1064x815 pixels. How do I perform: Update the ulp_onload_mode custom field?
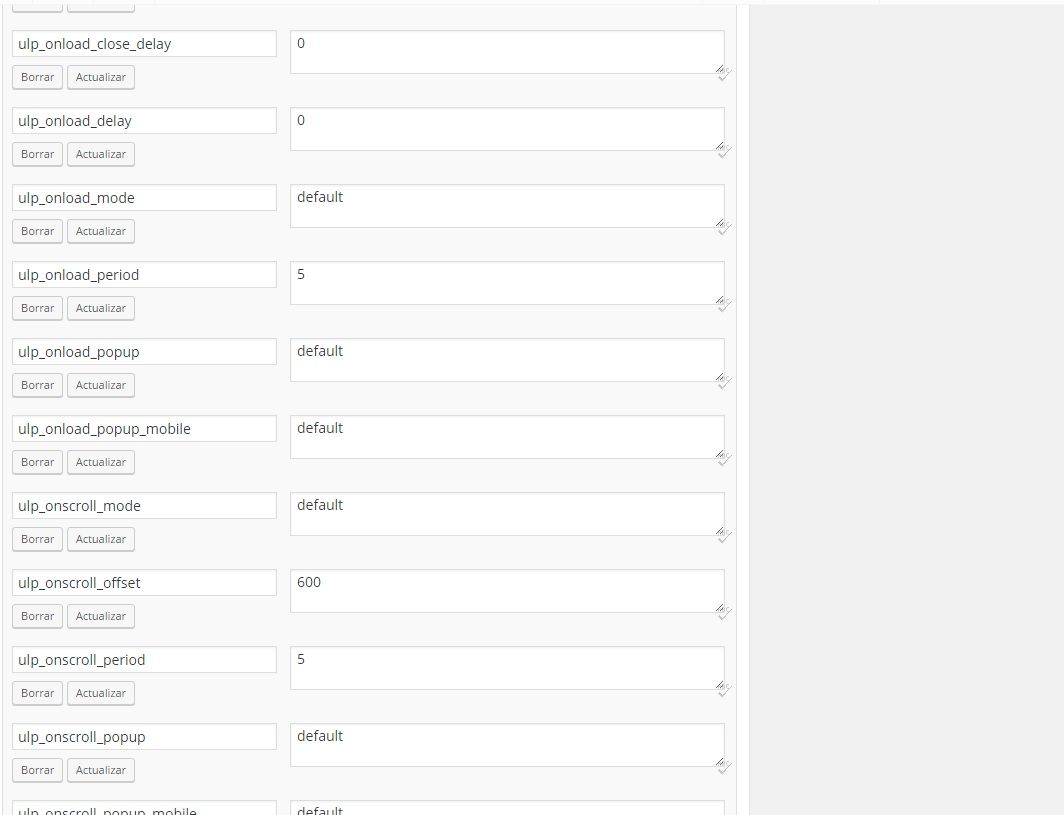[100, 231]
